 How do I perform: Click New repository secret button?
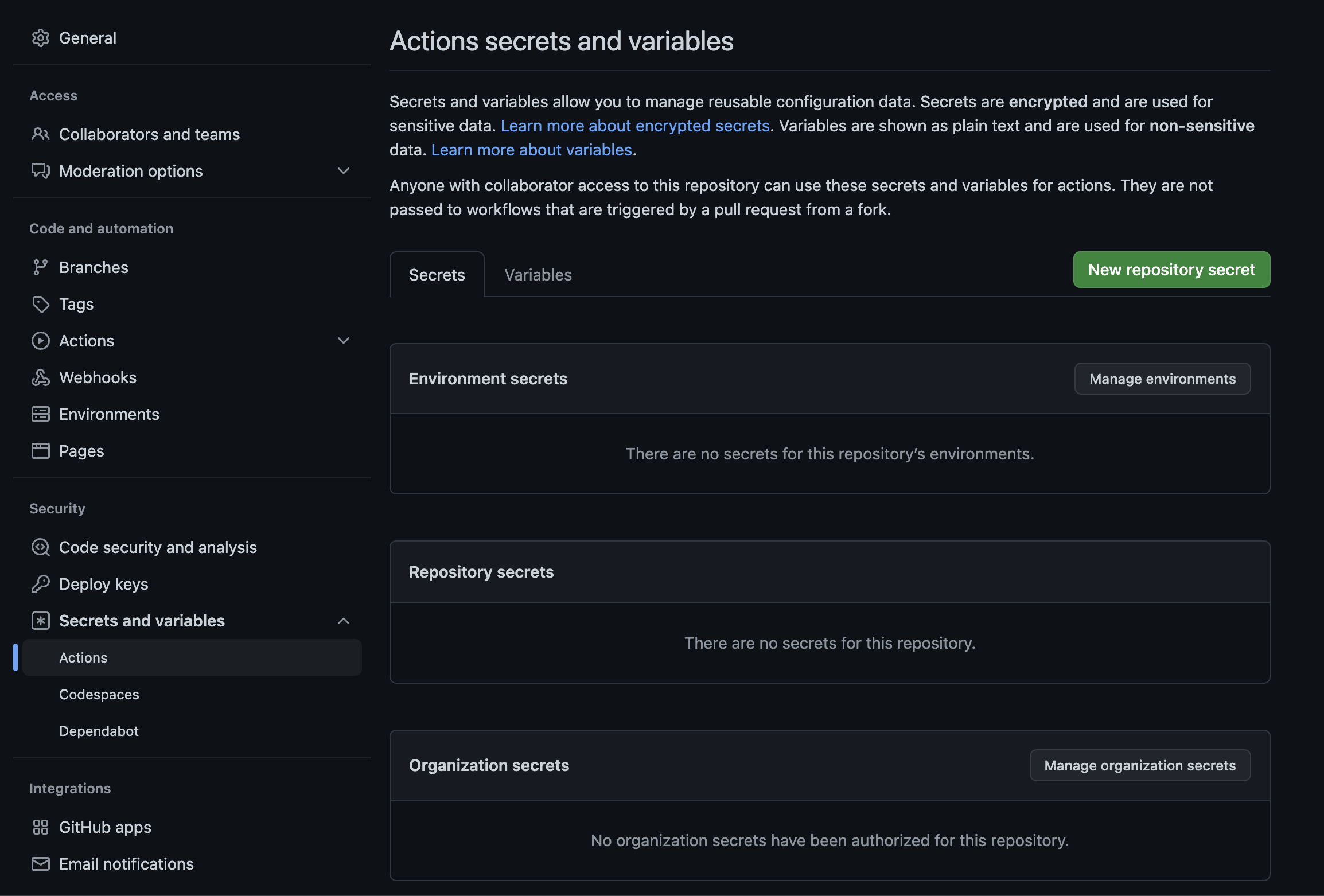coord(1171,270)
